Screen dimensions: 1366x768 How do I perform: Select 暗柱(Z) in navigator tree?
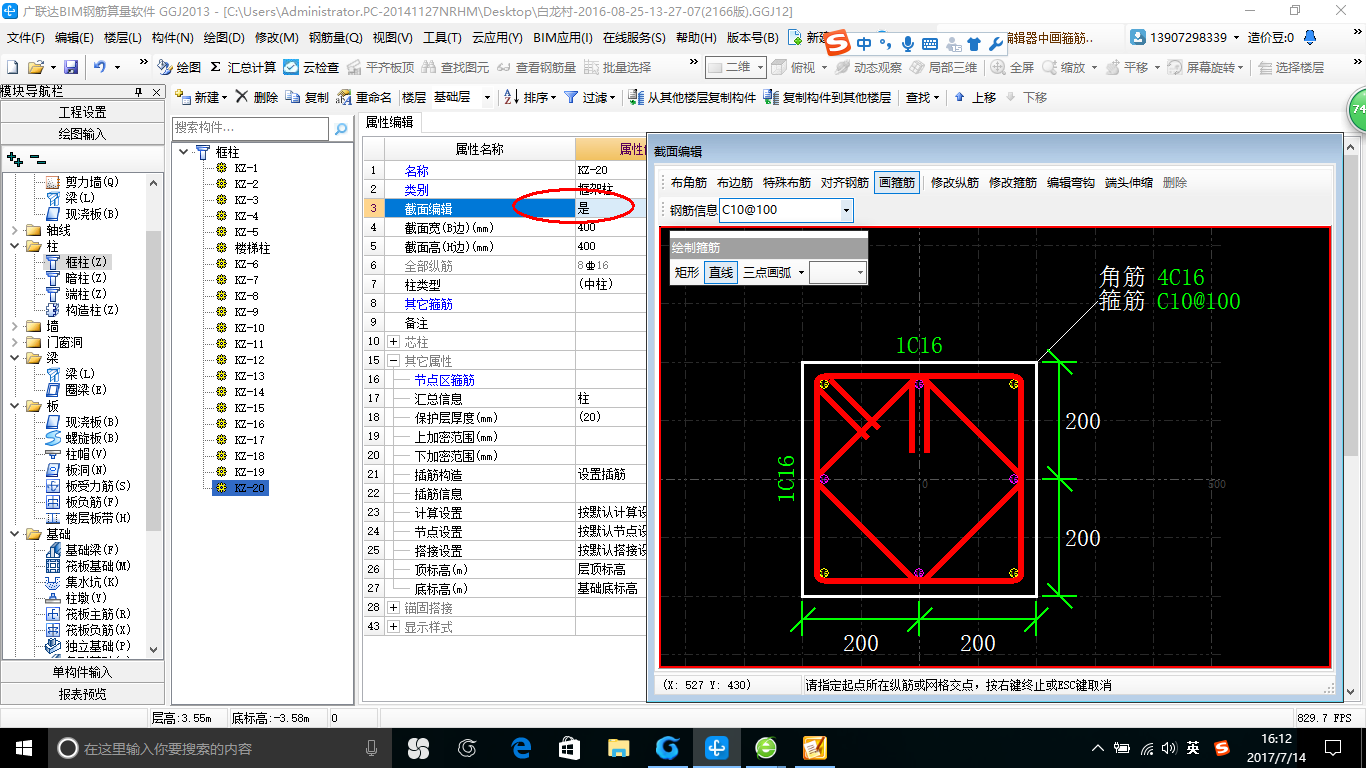85,278
